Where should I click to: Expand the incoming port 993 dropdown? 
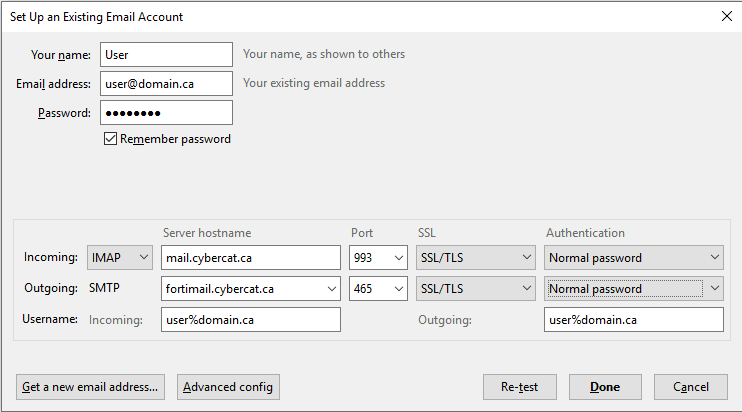point(377,258)
